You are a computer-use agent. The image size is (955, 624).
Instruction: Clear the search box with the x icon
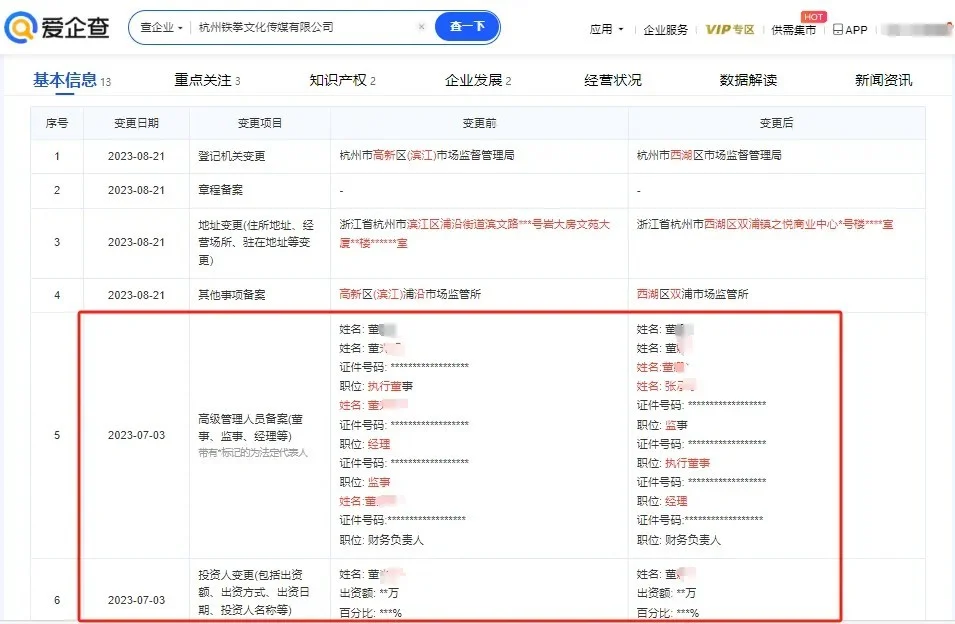tap(421, 27)
